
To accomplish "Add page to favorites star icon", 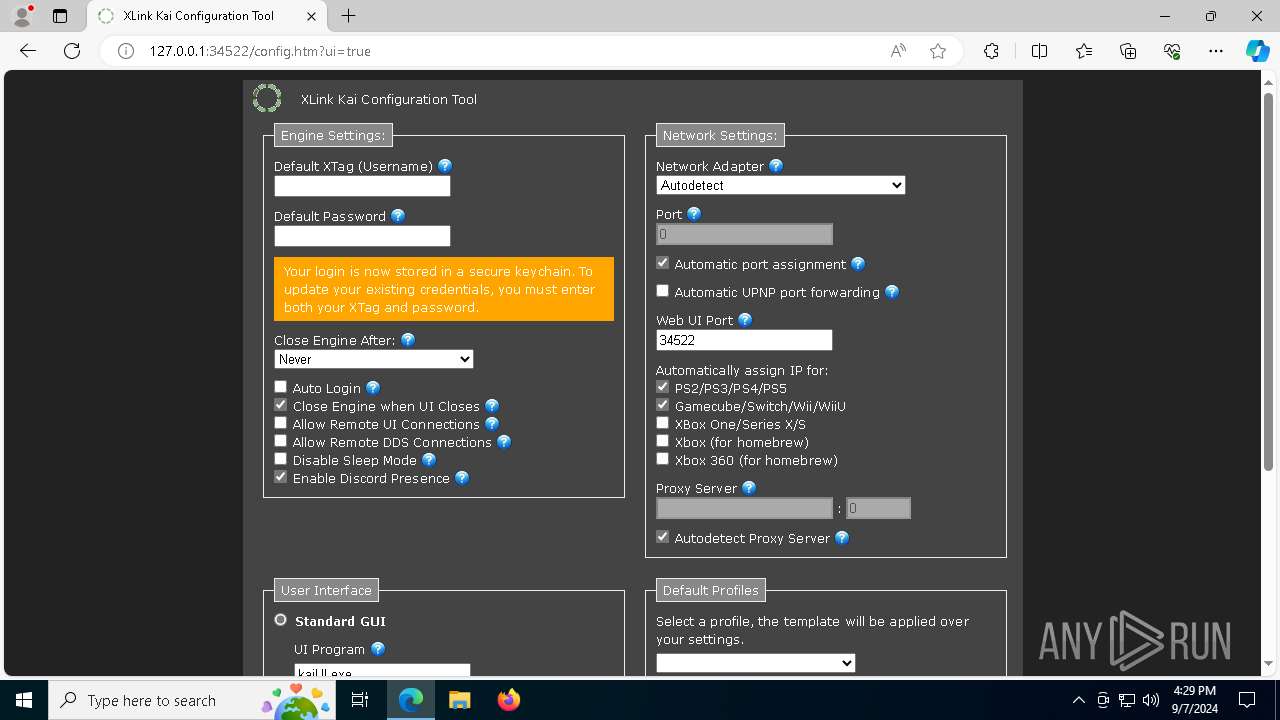I will [938, 51].
